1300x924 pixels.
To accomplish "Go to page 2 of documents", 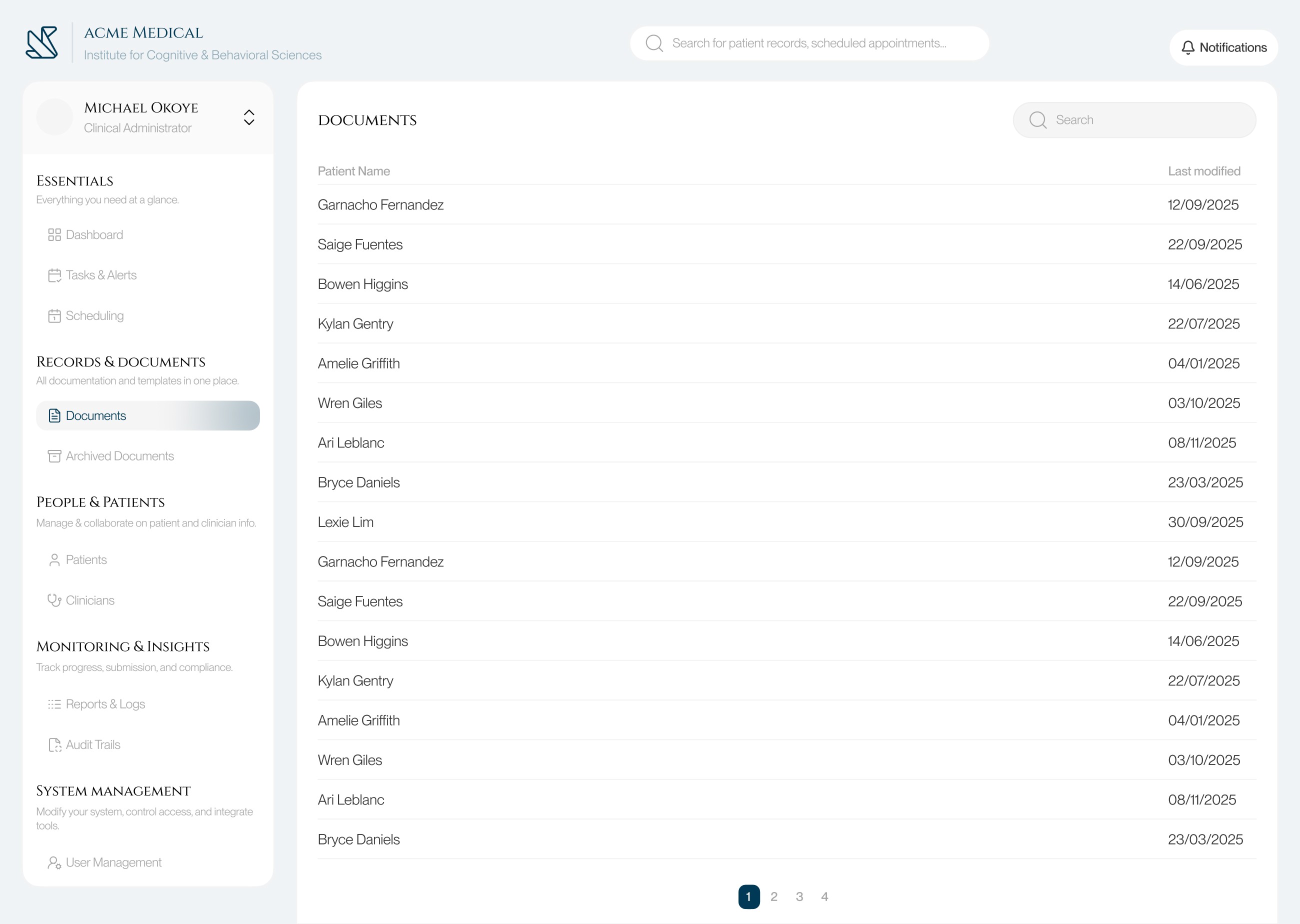I will [773, 896].
